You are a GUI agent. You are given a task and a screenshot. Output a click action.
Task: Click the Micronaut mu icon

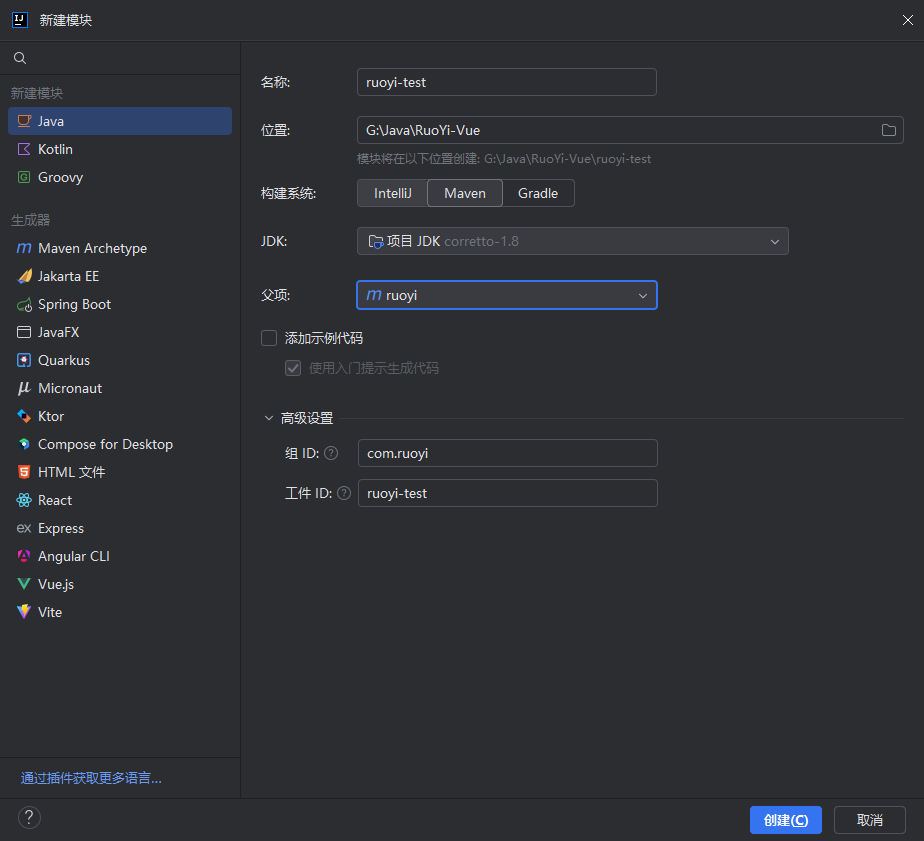click(x=24, y=388)
